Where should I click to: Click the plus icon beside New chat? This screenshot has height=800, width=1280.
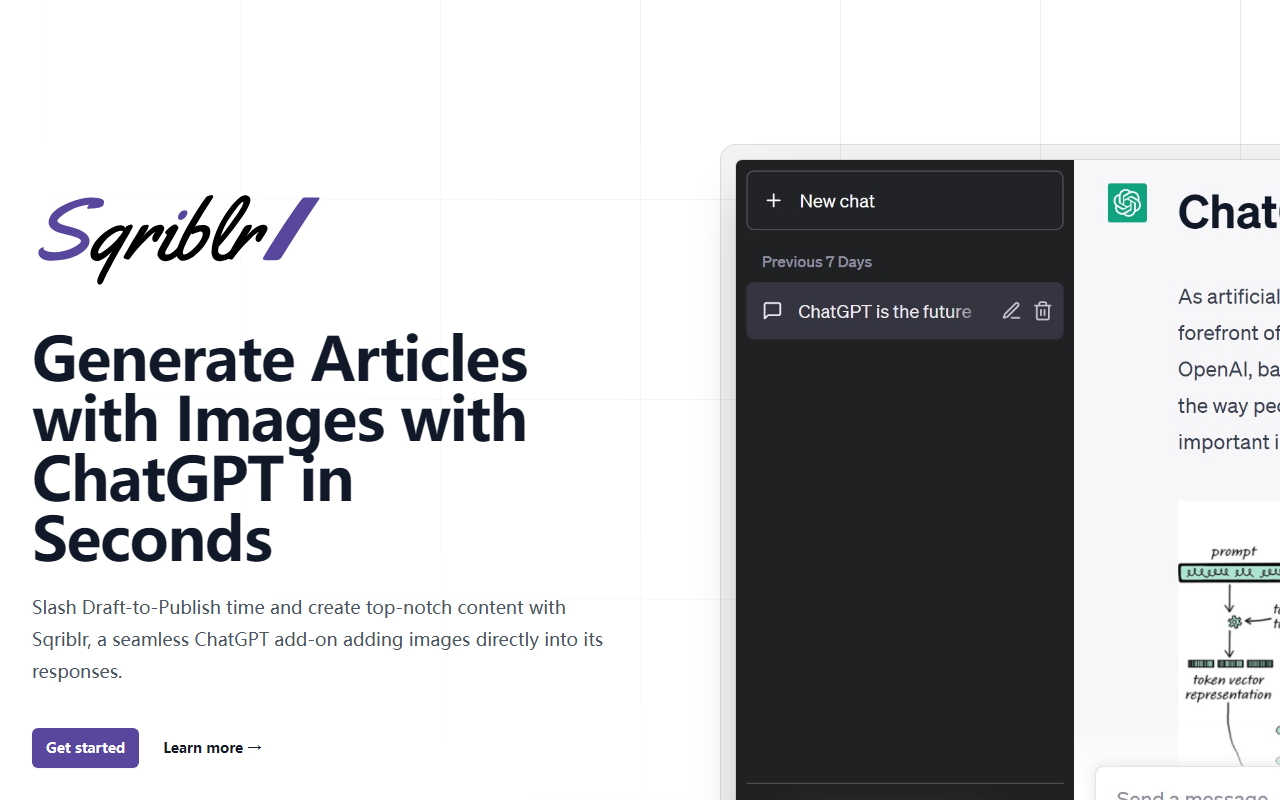pyautogui.click(x=773, y=201)
